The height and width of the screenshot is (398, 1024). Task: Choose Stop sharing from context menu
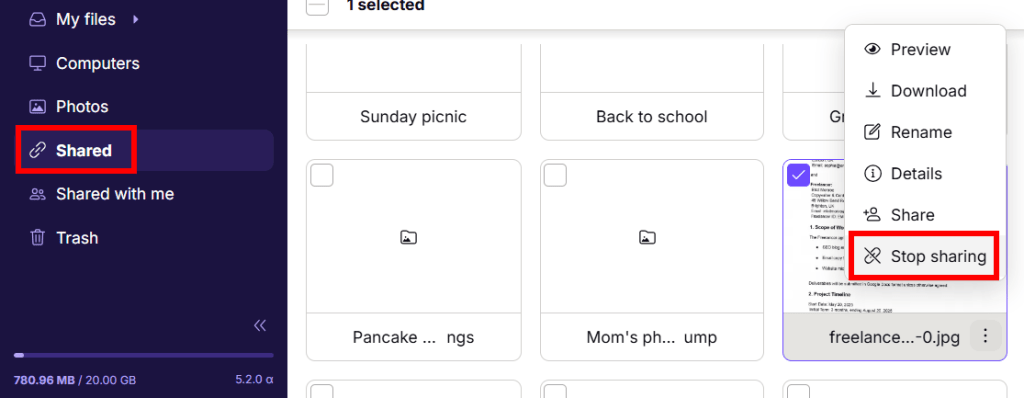coord(925,256)
